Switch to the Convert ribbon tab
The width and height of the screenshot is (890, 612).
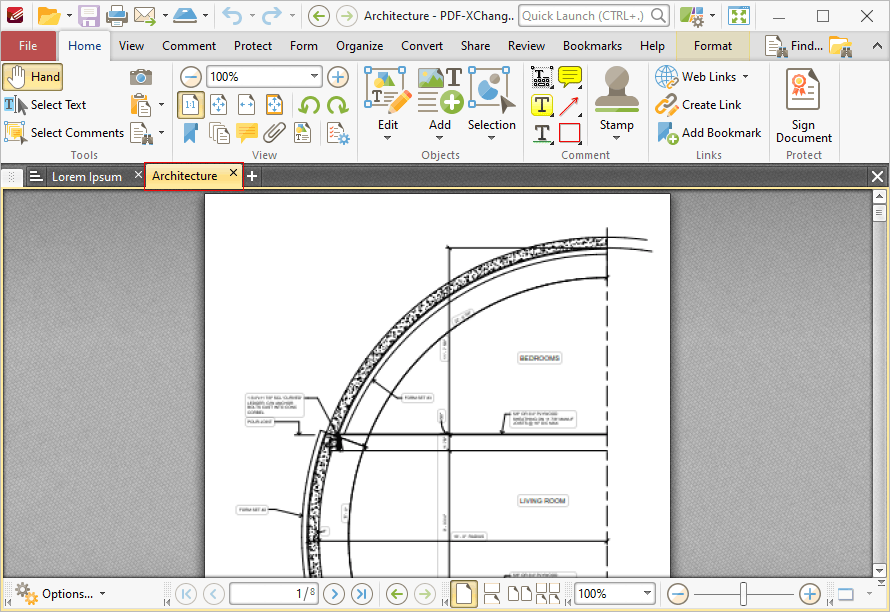click(x=422, y=46)
